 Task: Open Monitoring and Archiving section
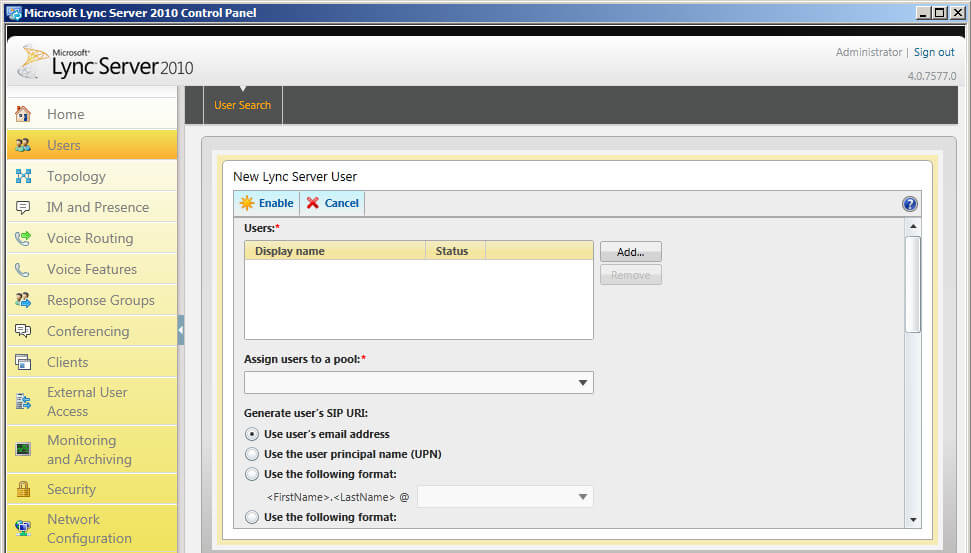pyautogui.click(x=92, y=450)
